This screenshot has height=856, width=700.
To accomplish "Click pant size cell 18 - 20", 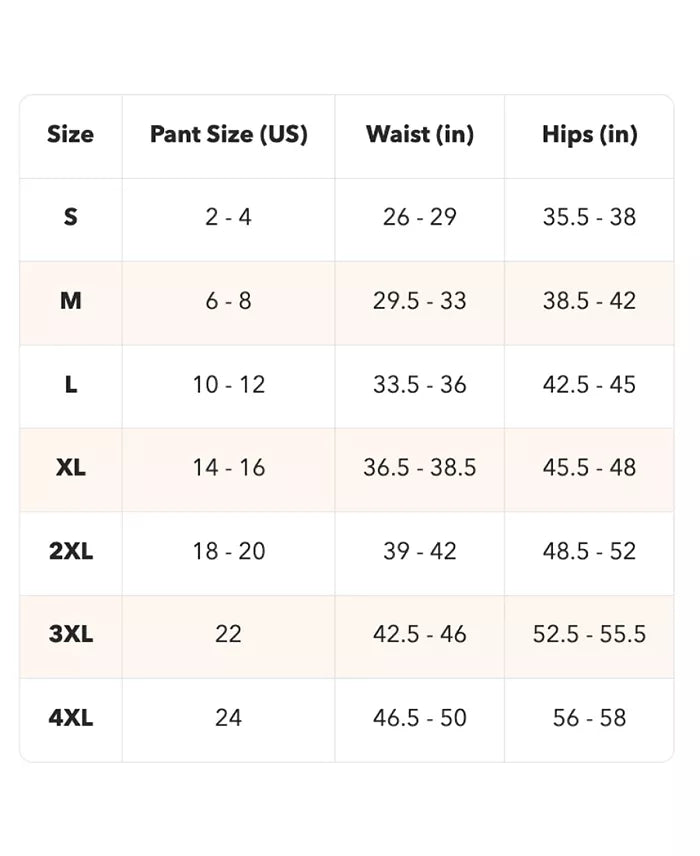I will click(x=229, y=551).
